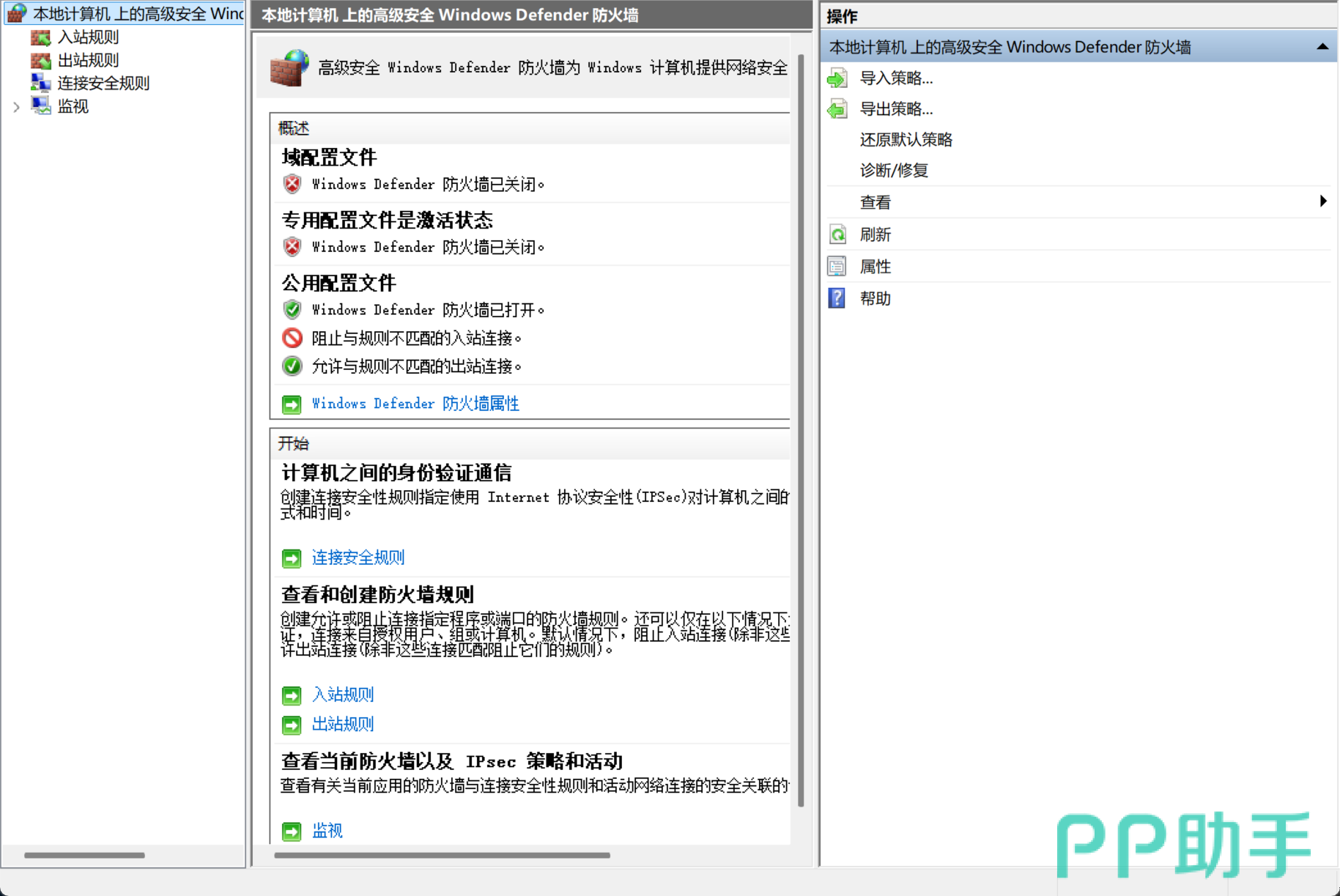Click the 出站规则 tree icon
Viewport: 1340px width, 896px height.
(41, 60)
